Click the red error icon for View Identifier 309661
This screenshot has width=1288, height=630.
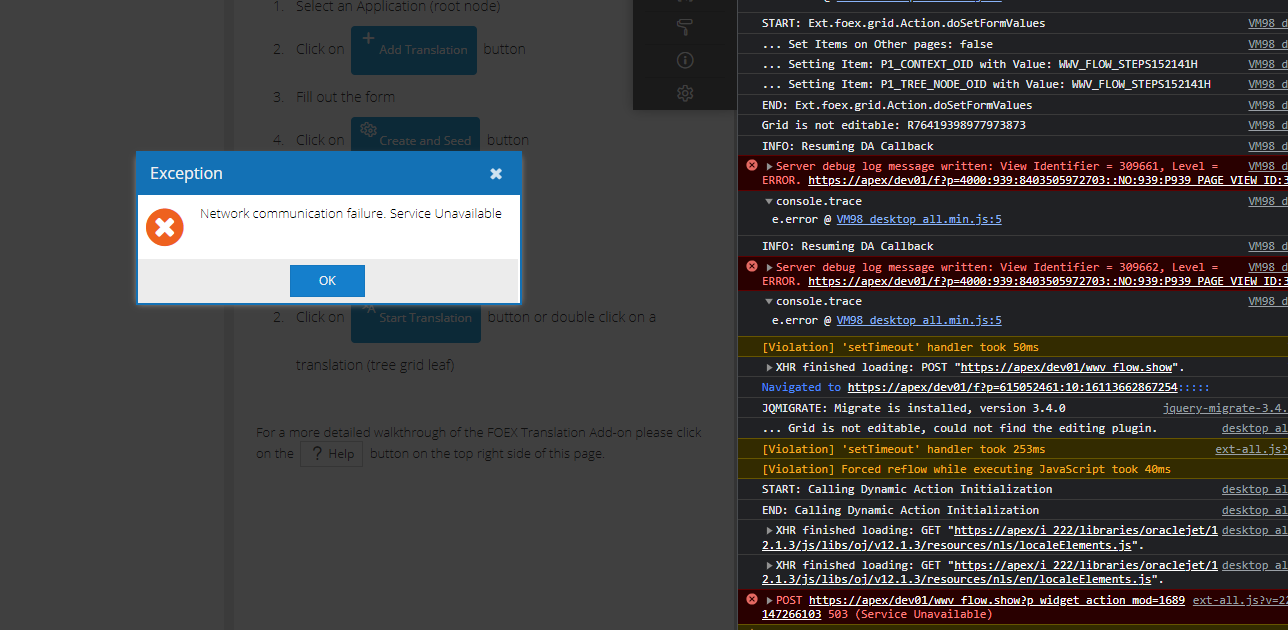pos(752,166)
